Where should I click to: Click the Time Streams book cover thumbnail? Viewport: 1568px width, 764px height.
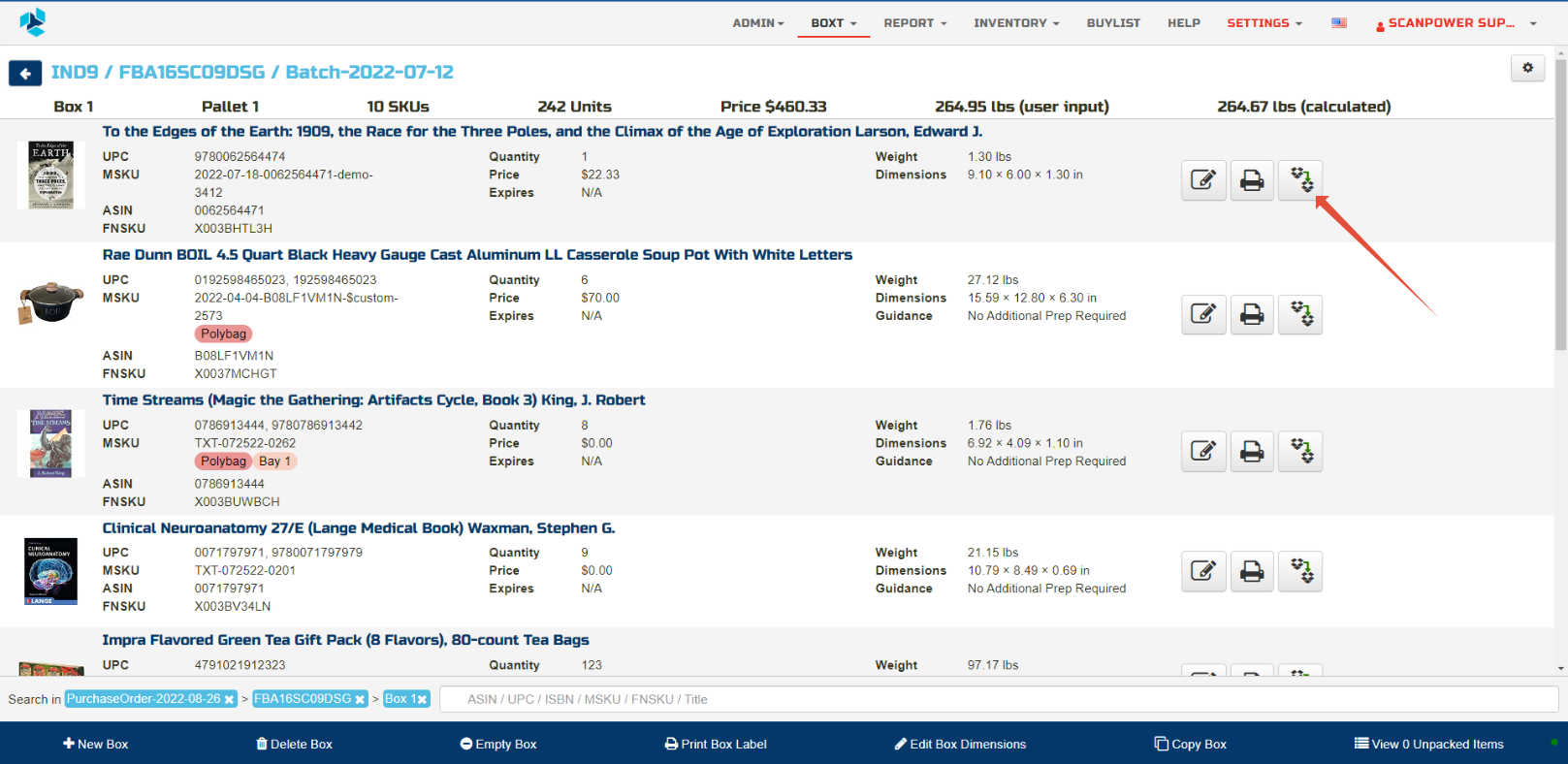click(50, 444)
